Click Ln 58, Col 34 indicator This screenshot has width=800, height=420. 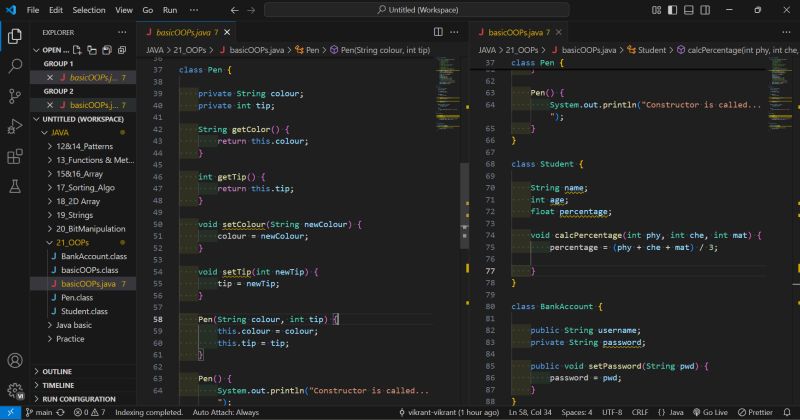coord(530,412)
